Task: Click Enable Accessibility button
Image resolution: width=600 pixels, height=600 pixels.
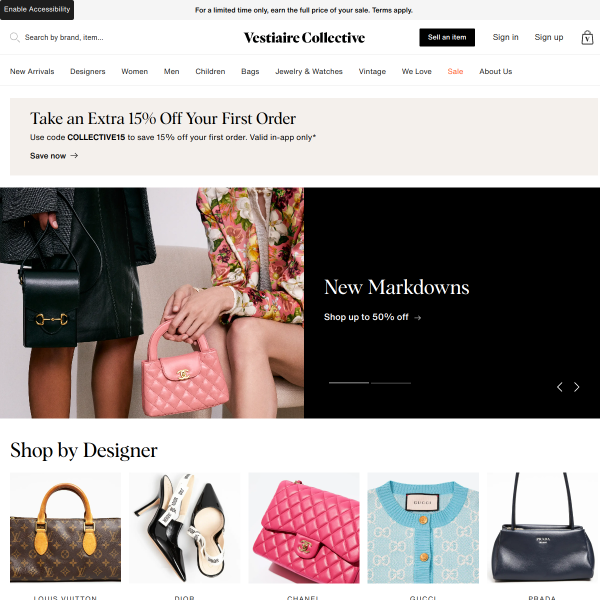Action: click(x=37, y=10)
